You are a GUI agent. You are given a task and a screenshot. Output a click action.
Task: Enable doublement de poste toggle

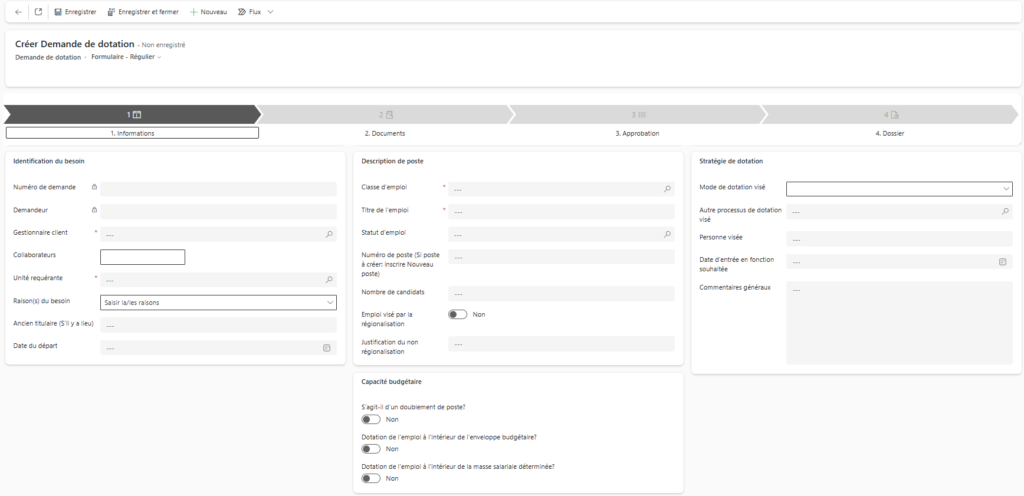pos(371,419)
